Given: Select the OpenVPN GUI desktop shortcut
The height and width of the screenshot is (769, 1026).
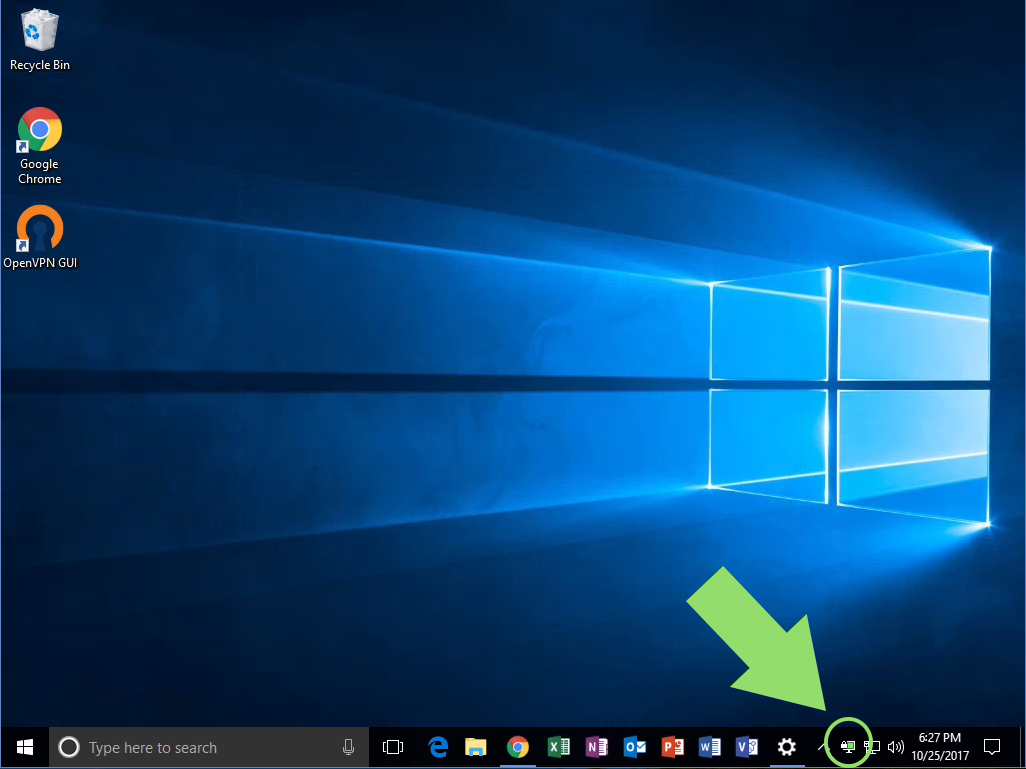Looking at the screenshot, I should [x=40, y=238].
